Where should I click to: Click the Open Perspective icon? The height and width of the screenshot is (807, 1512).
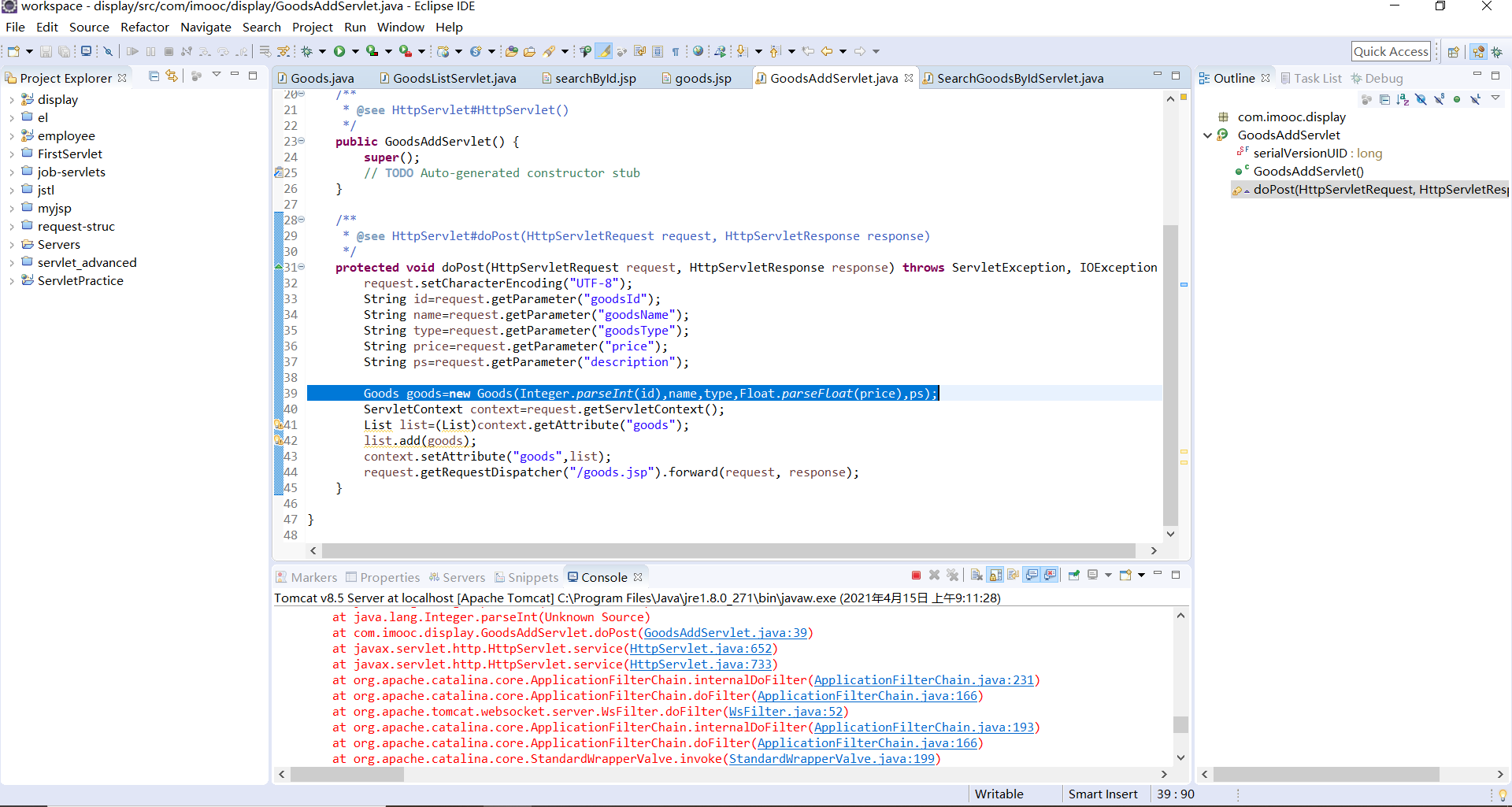pos(1454,52)
